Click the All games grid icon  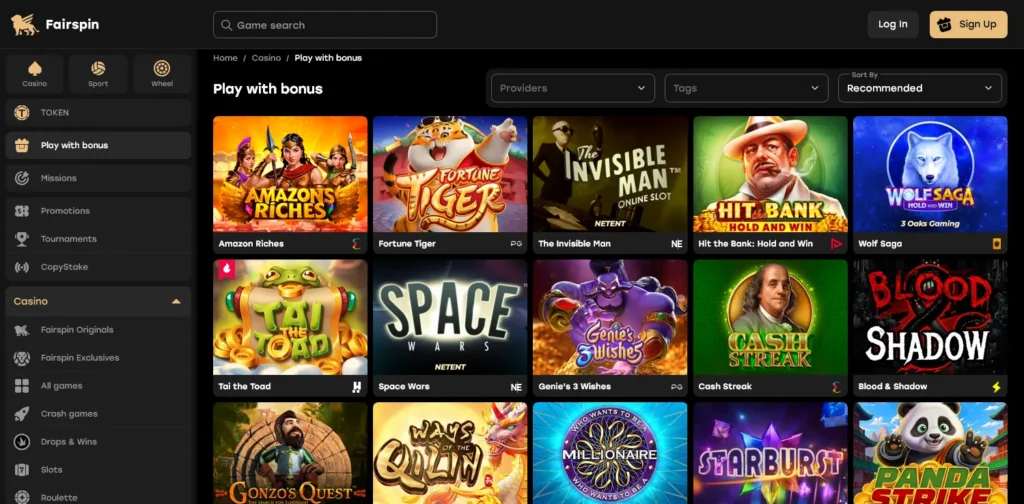pos(22,386)
